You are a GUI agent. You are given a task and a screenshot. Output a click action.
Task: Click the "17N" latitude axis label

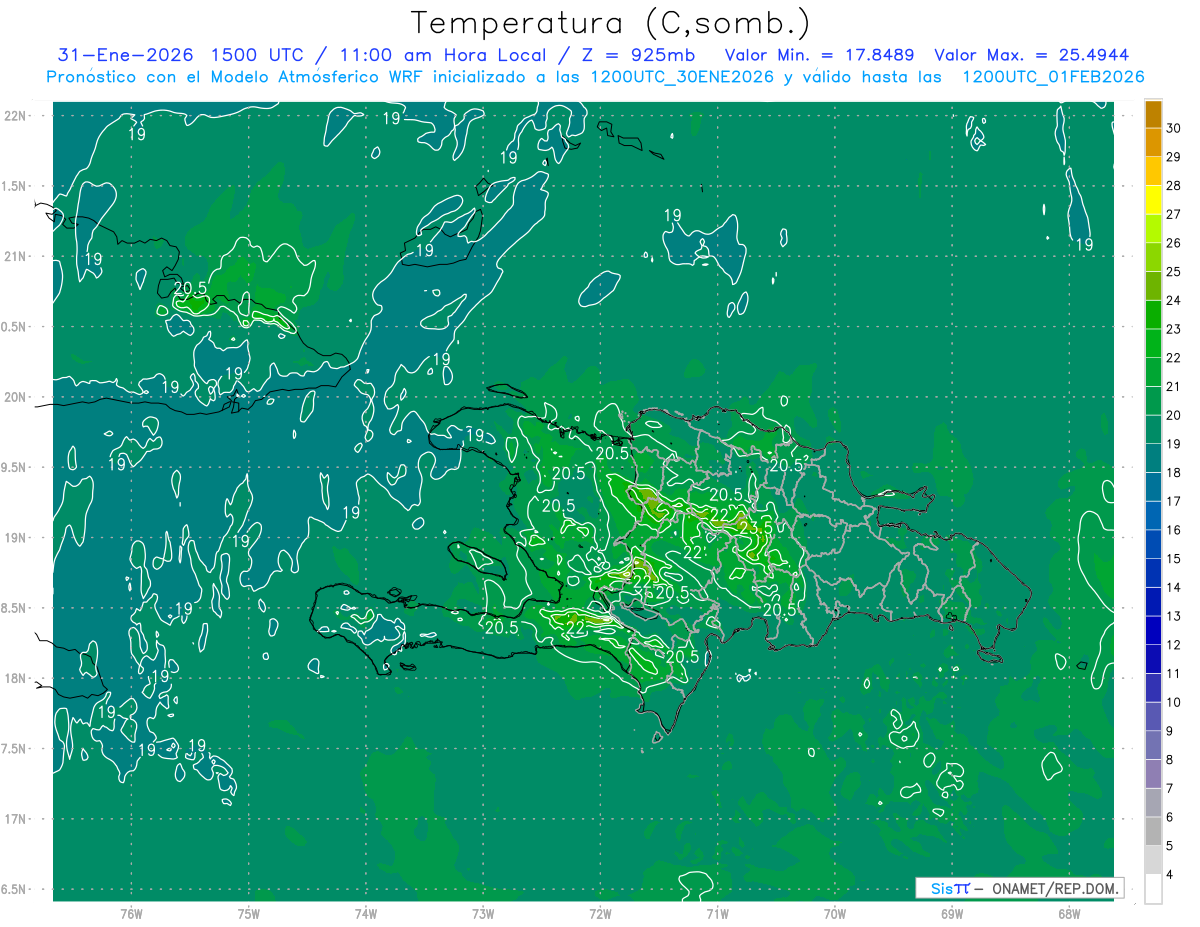[x=17, y=819]
